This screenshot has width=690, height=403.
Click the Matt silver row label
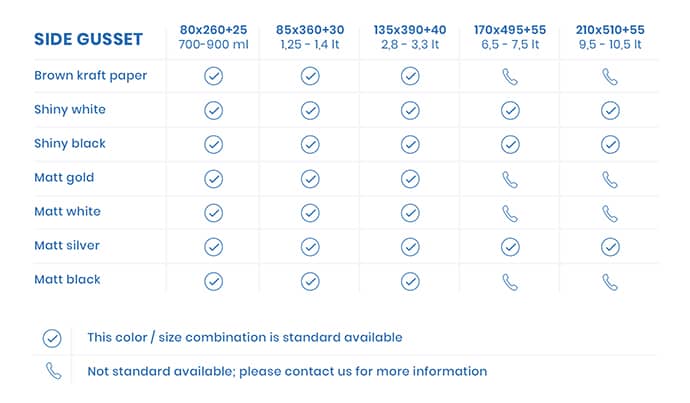(67, 245)
